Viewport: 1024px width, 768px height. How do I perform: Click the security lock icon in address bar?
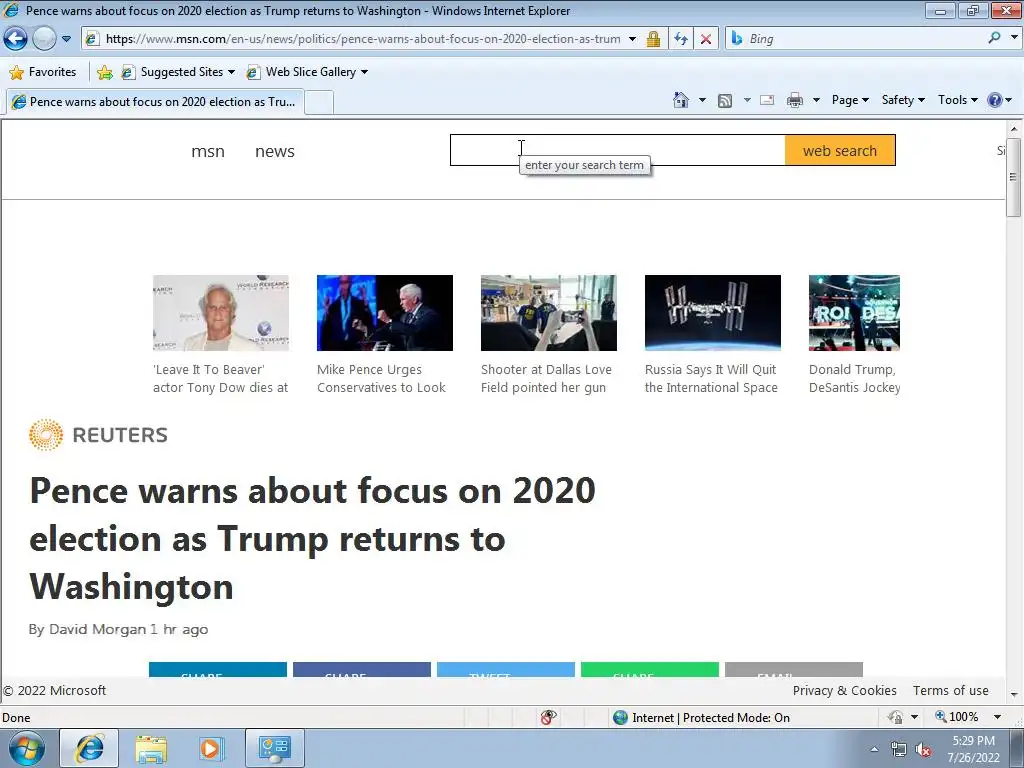653,39
